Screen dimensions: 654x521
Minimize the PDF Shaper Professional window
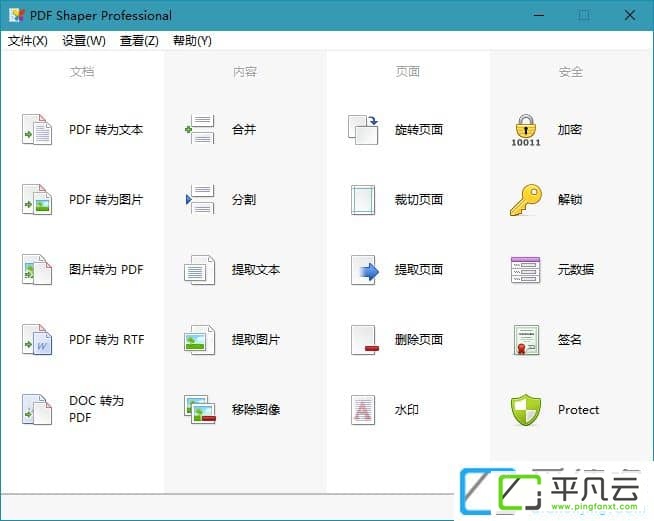539,15
